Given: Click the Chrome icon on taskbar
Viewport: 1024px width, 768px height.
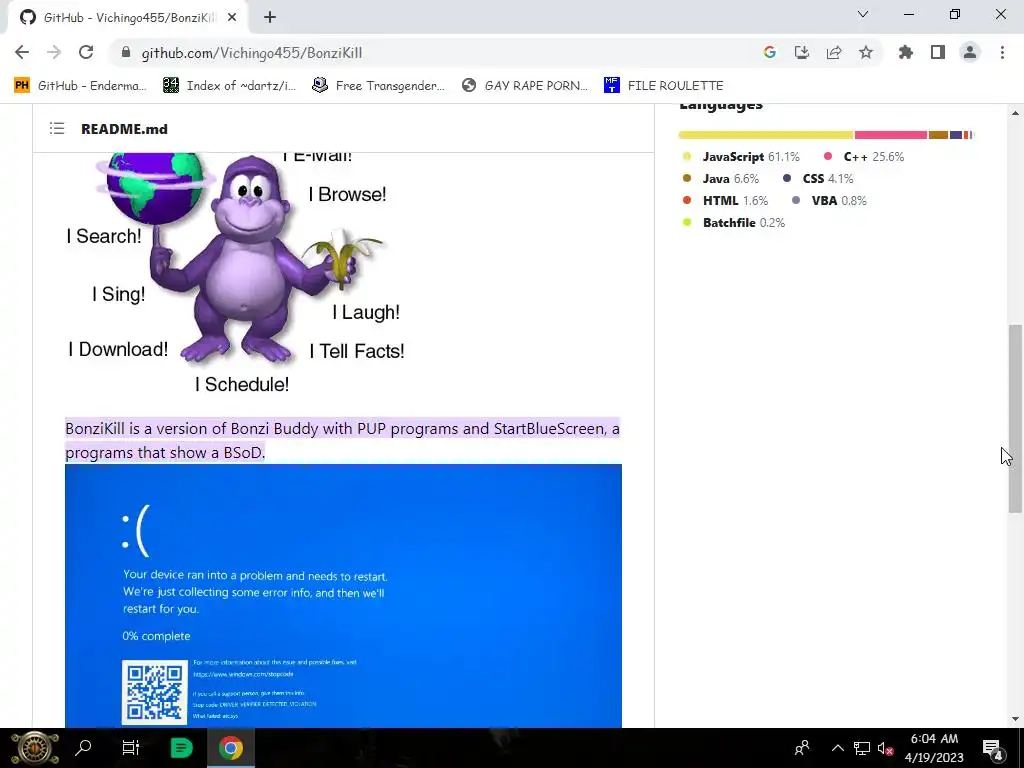Looking at the screenshot, I should 231,748.
